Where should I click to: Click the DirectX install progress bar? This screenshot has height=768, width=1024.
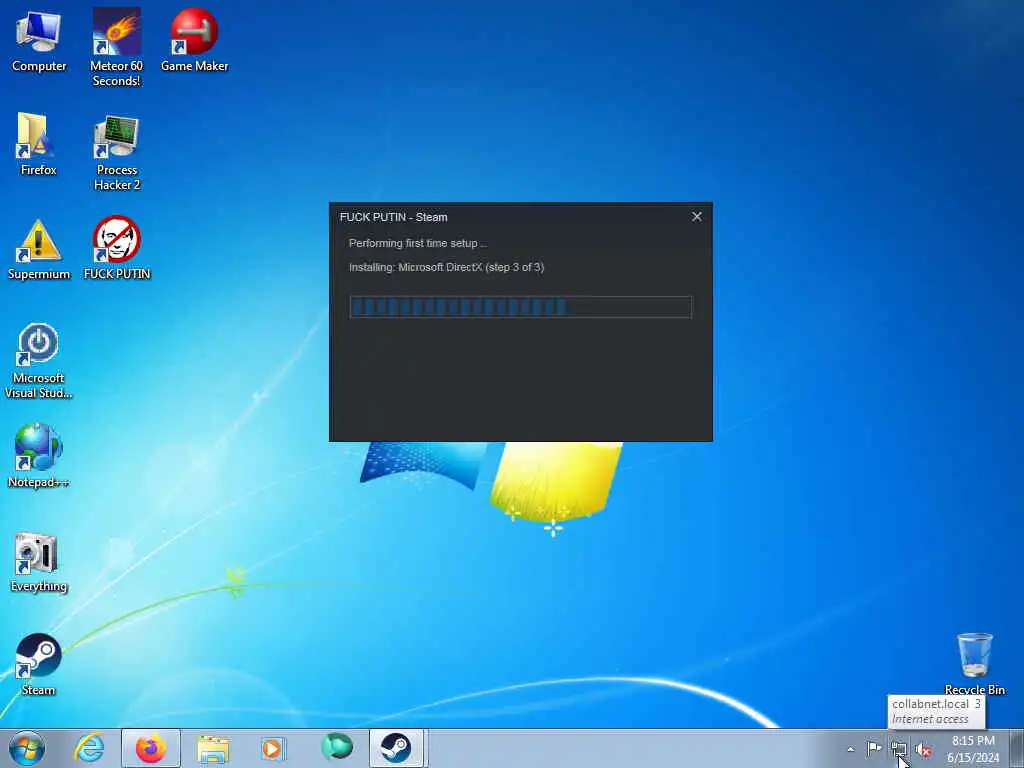(520, 307)
